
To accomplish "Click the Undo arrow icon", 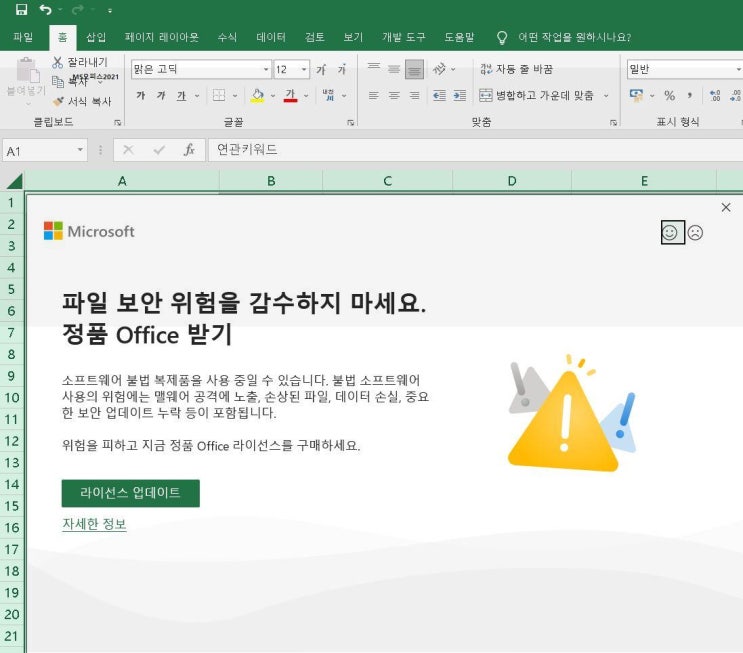I will (45, 9).
